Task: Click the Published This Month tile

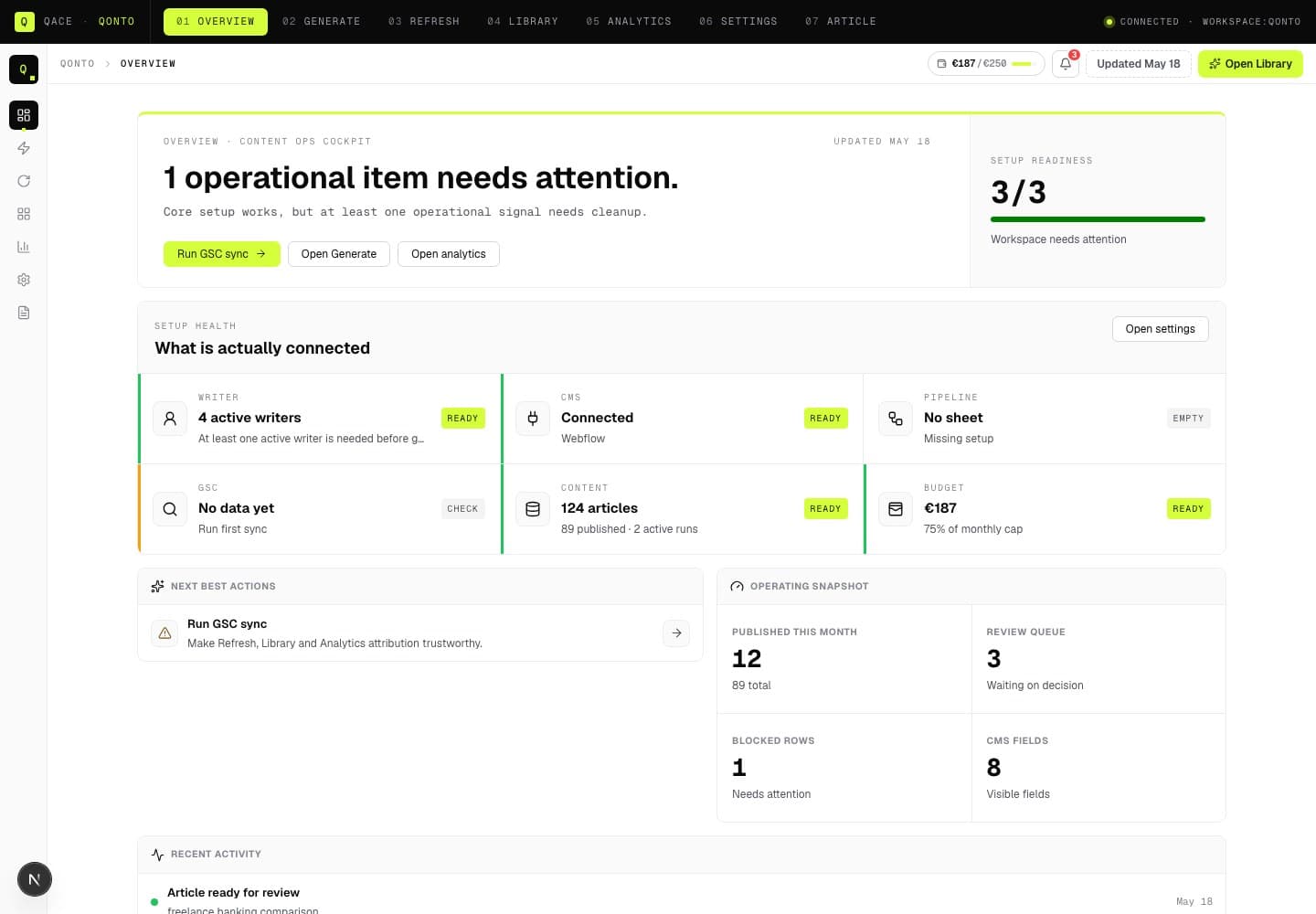Action: tap(844, 659)
